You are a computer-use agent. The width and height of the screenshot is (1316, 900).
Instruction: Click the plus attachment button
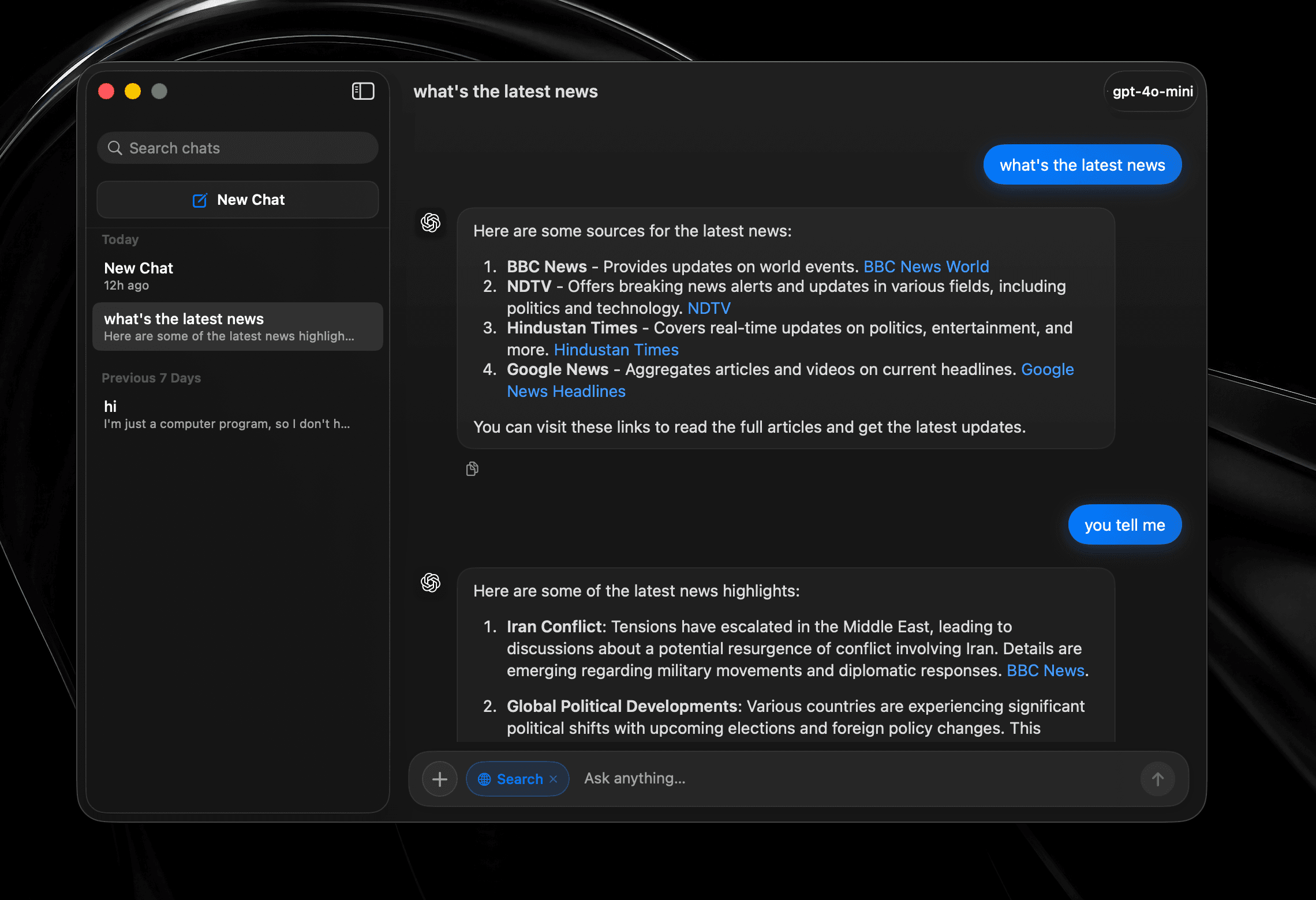(x=440, y=779)
